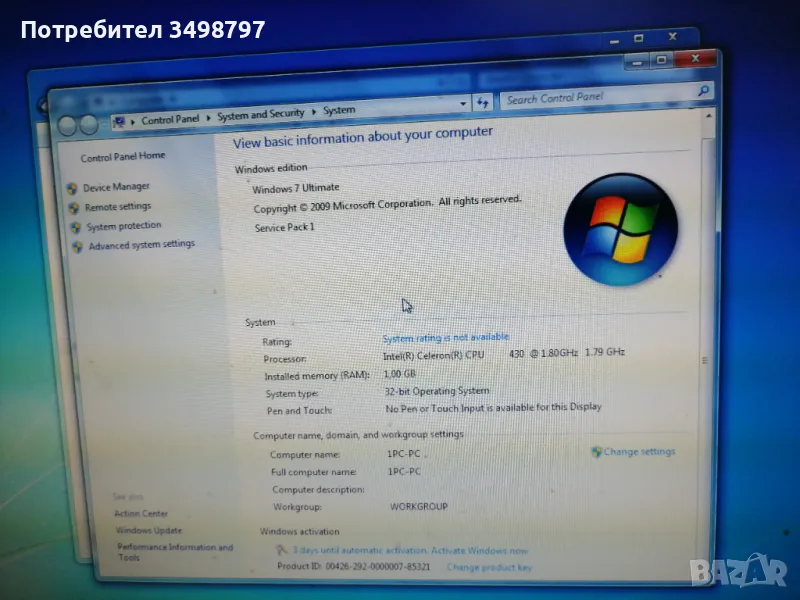
Task: Select System and Security in breadcrumb
Action: pos(261,115)
